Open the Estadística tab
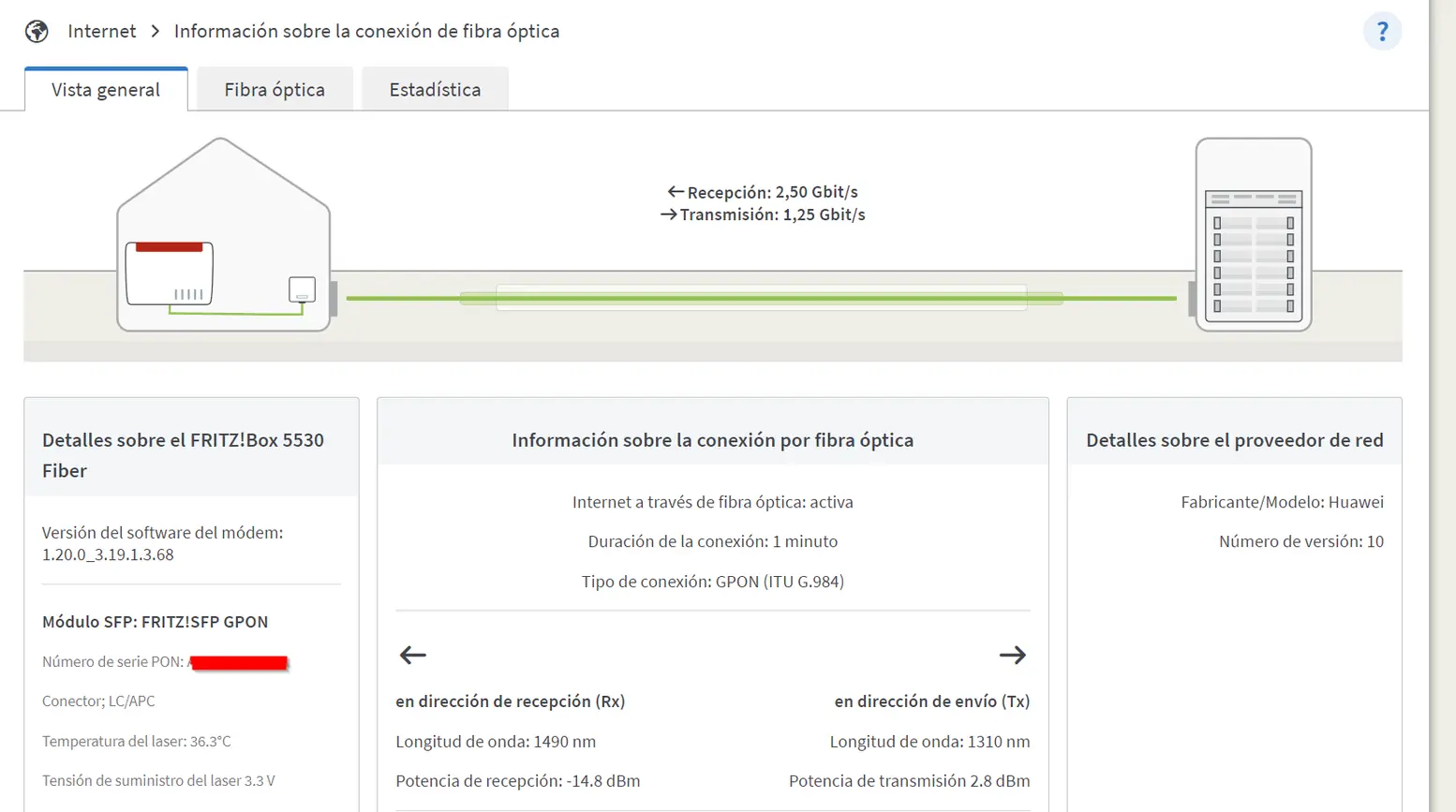The width and height of the screenshot is (1456, 812). (x=435, y=89)
